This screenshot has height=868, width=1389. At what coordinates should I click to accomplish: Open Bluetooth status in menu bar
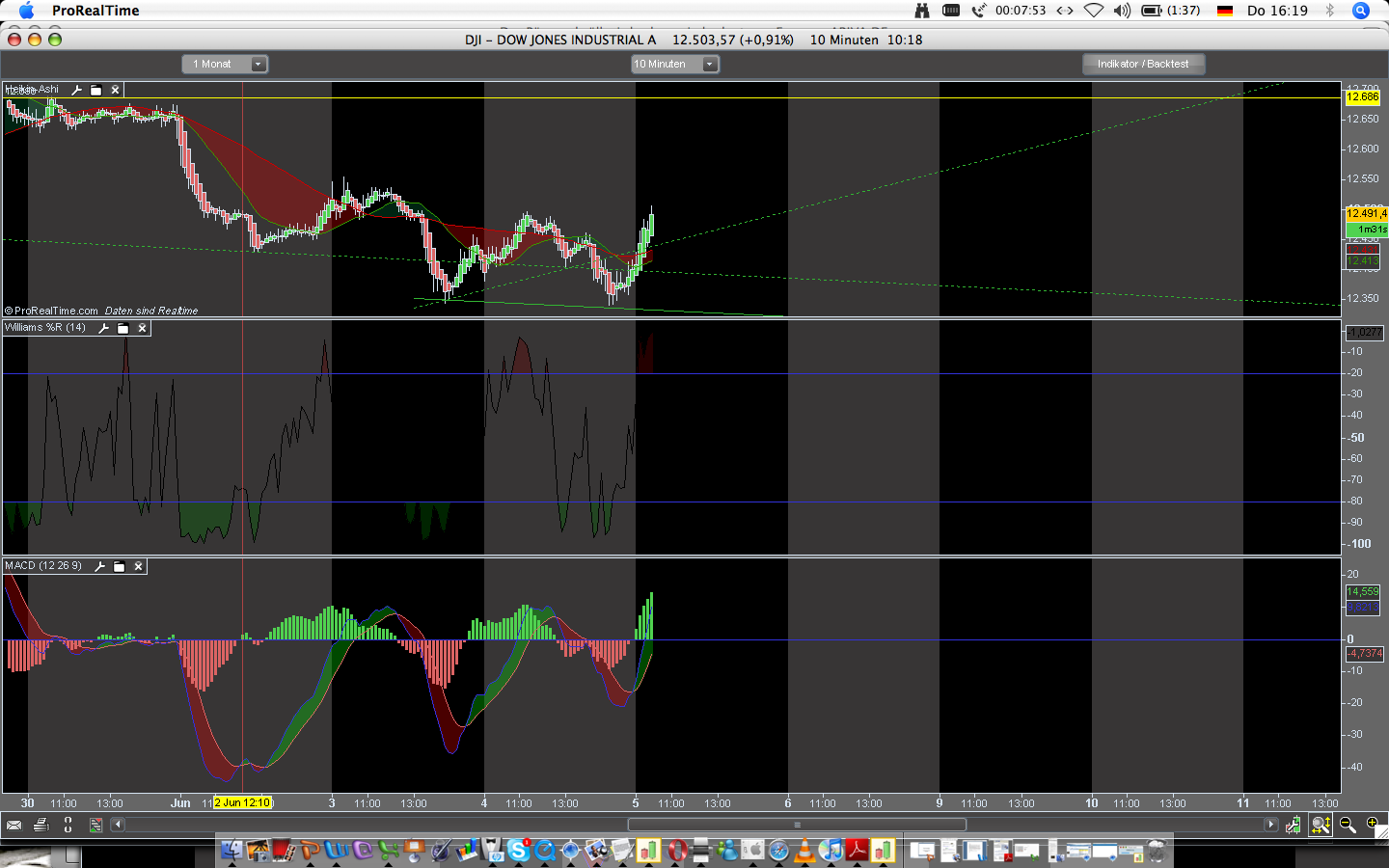(1329, 11)
